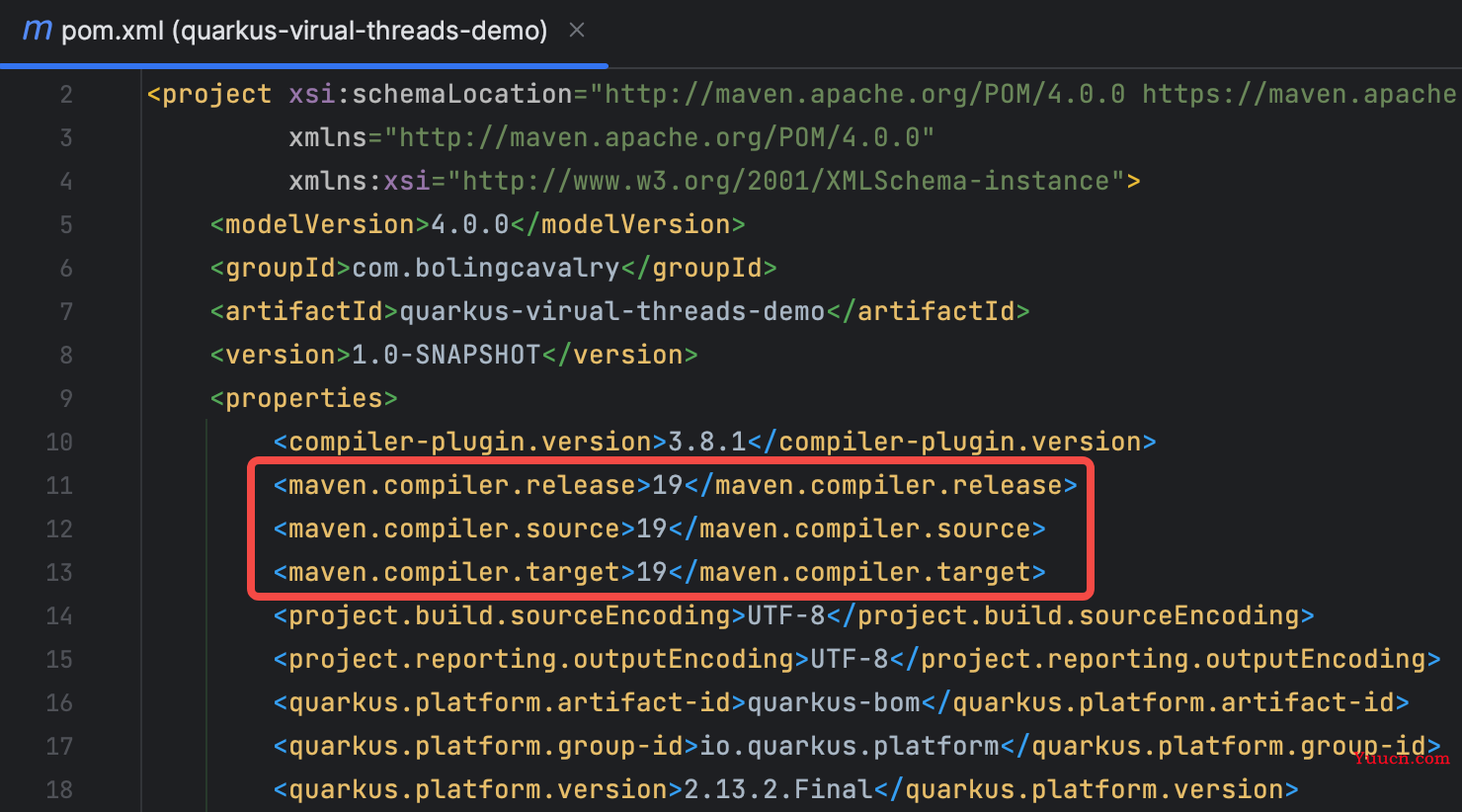
Task: Click version value 1.0-SNAPSHOT
Action: pyautogui.click(x=447, y=355)
